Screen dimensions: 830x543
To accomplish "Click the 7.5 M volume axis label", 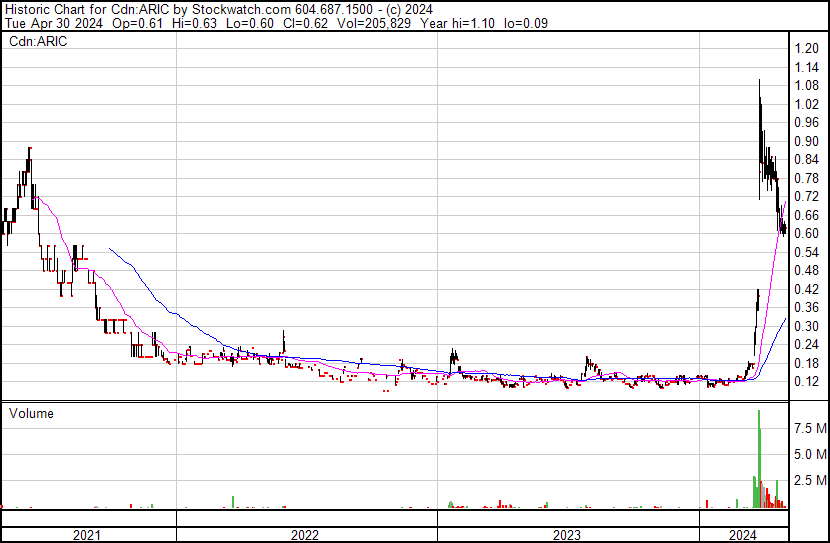I will [808, 428].
